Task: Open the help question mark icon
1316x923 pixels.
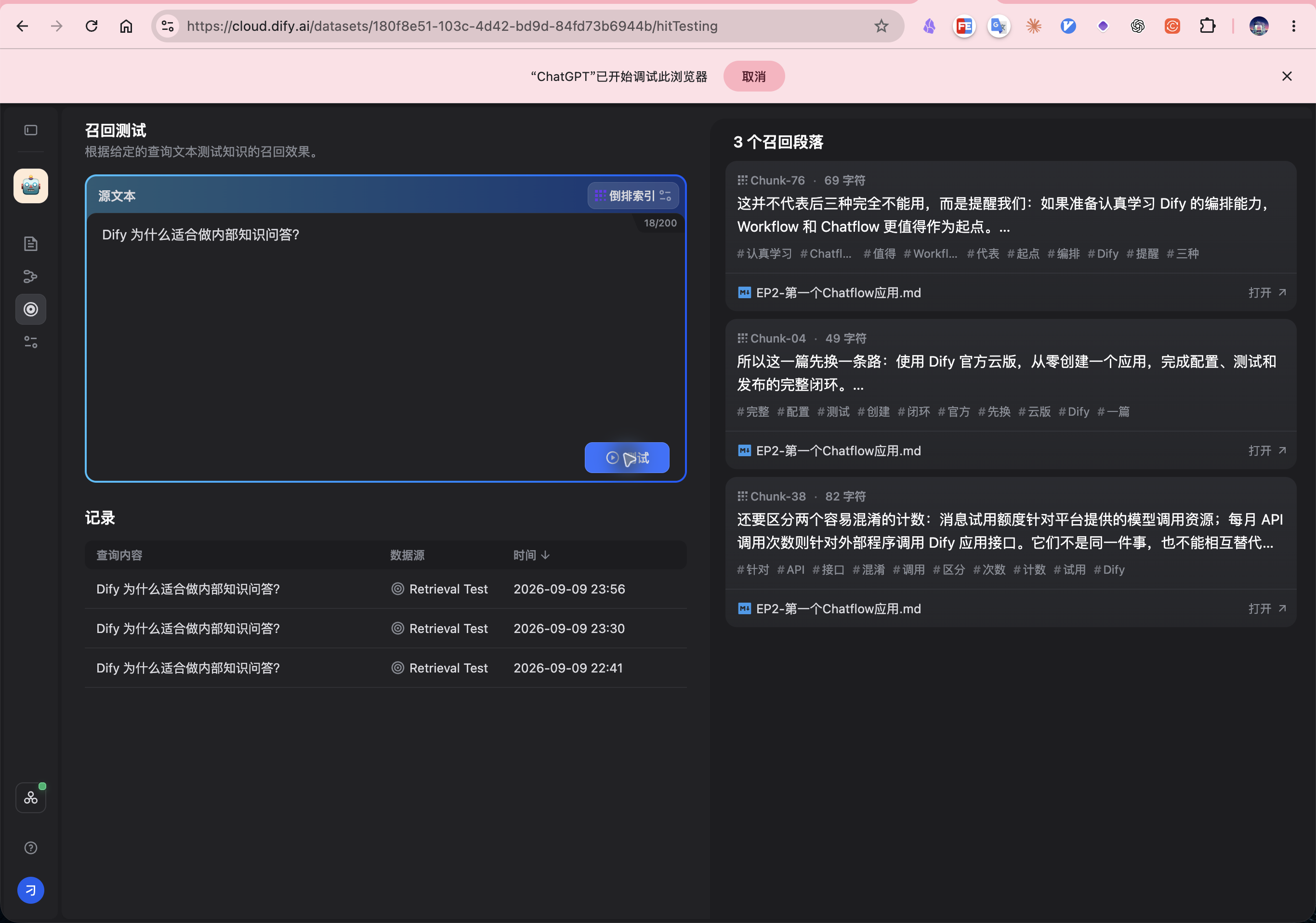Action: [31, 848]
